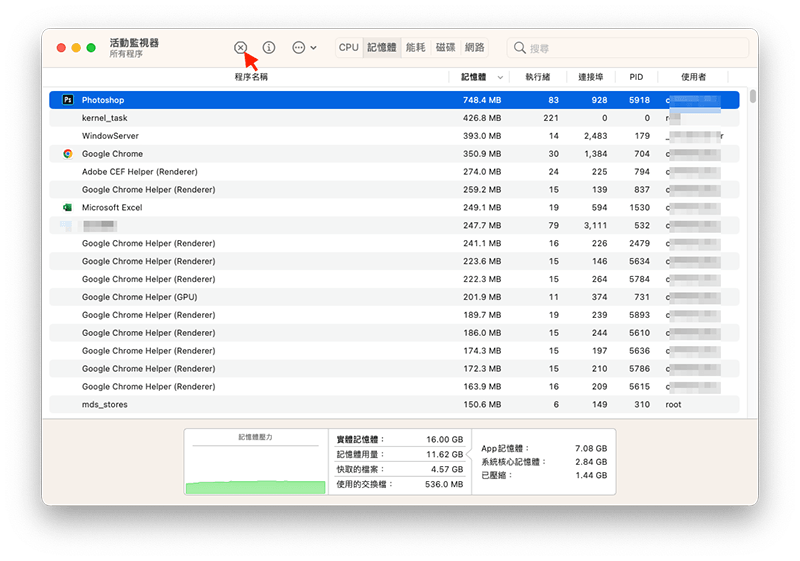This screenshot has width=800, height=561.
Task: Select Chrome Helper row with PID 5636
Action: pyautogui.click(x=394, y=351)
